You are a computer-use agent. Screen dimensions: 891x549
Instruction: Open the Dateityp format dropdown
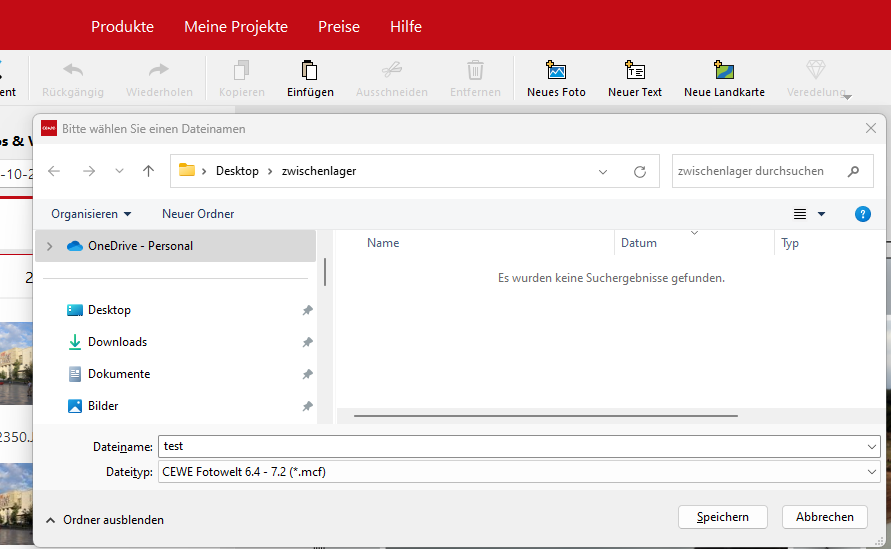point(874,472)
